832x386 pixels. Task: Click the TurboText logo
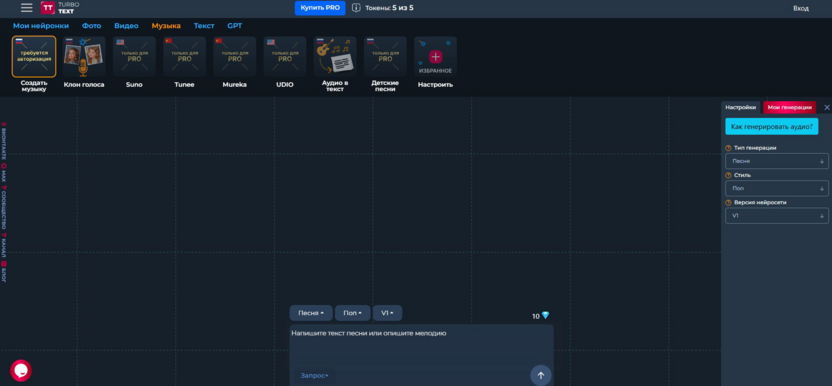pos(60,8)
